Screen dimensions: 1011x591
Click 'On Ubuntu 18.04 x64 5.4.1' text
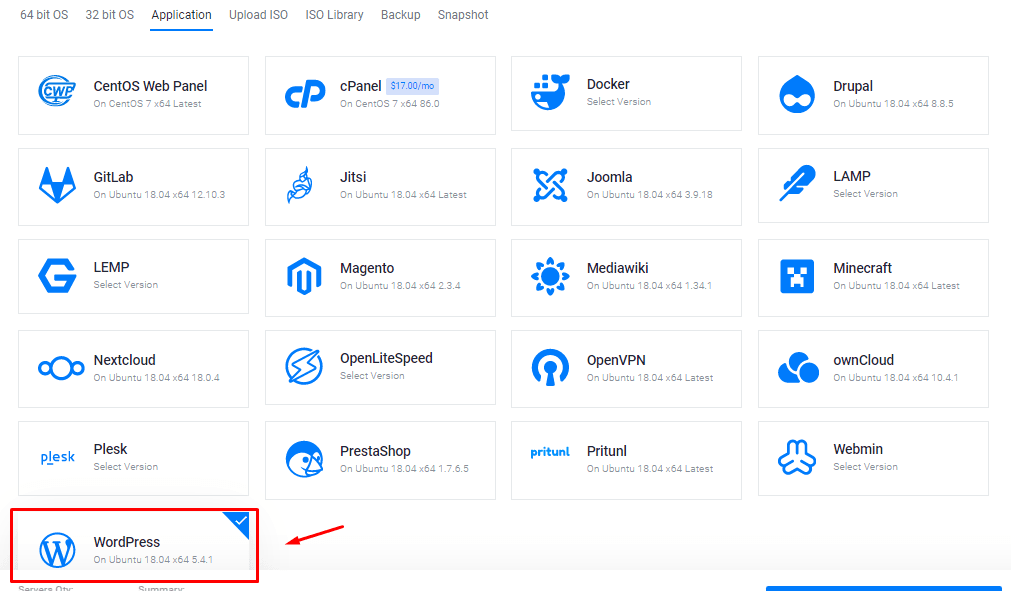[x=153, y=559]
